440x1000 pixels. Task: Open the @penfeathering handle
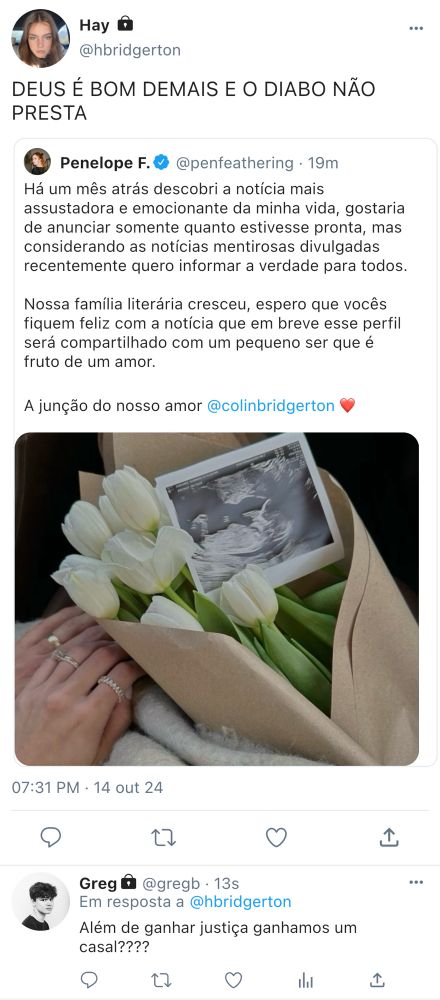click(235, 163)
